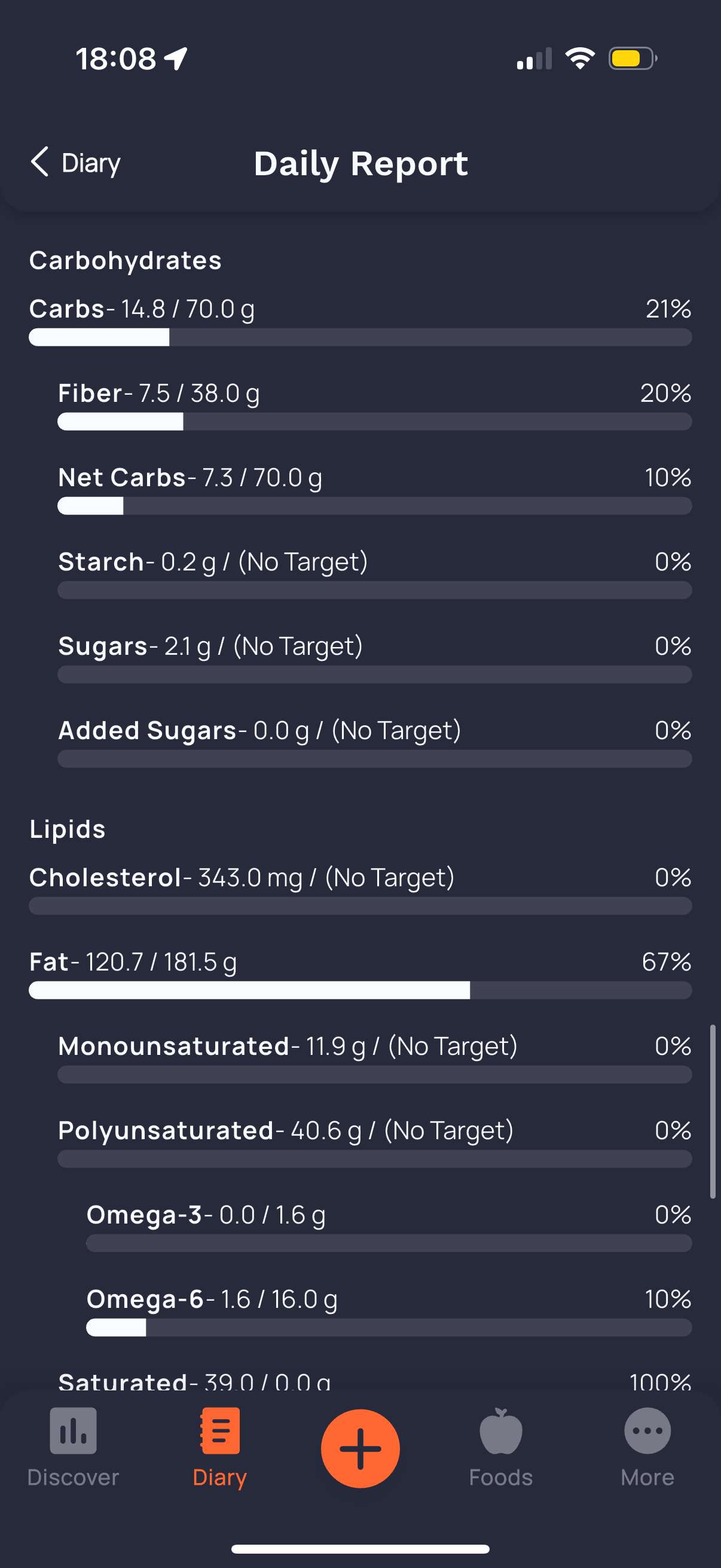Open the Carbs 14.8 / 70.0 g row
The height and width of the screenshot is (1568, 721).
[x=360, y=321]
